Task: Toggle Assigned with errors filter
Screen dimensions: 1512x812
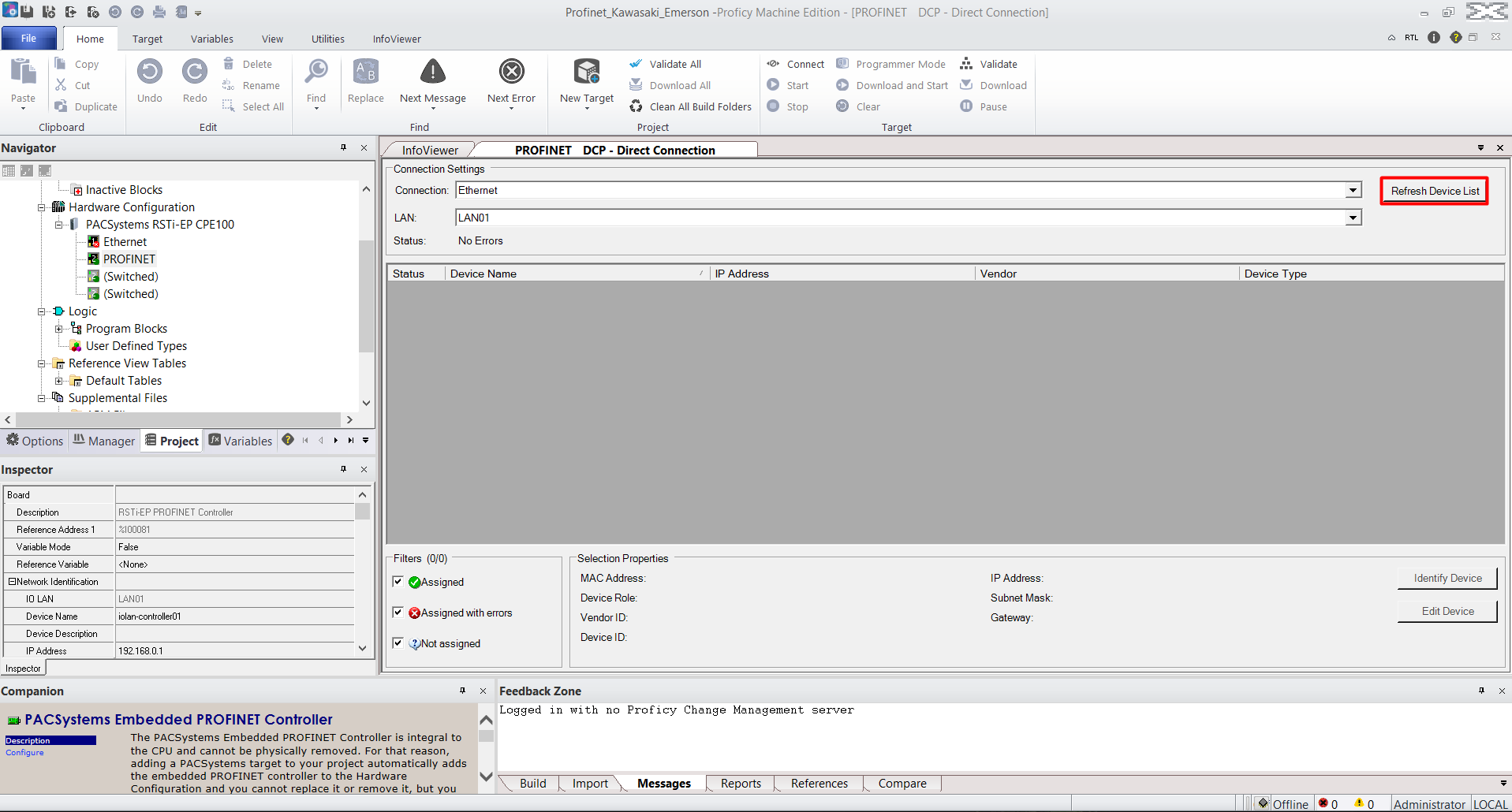Action: pyautogui.click(x=398, y=612)
